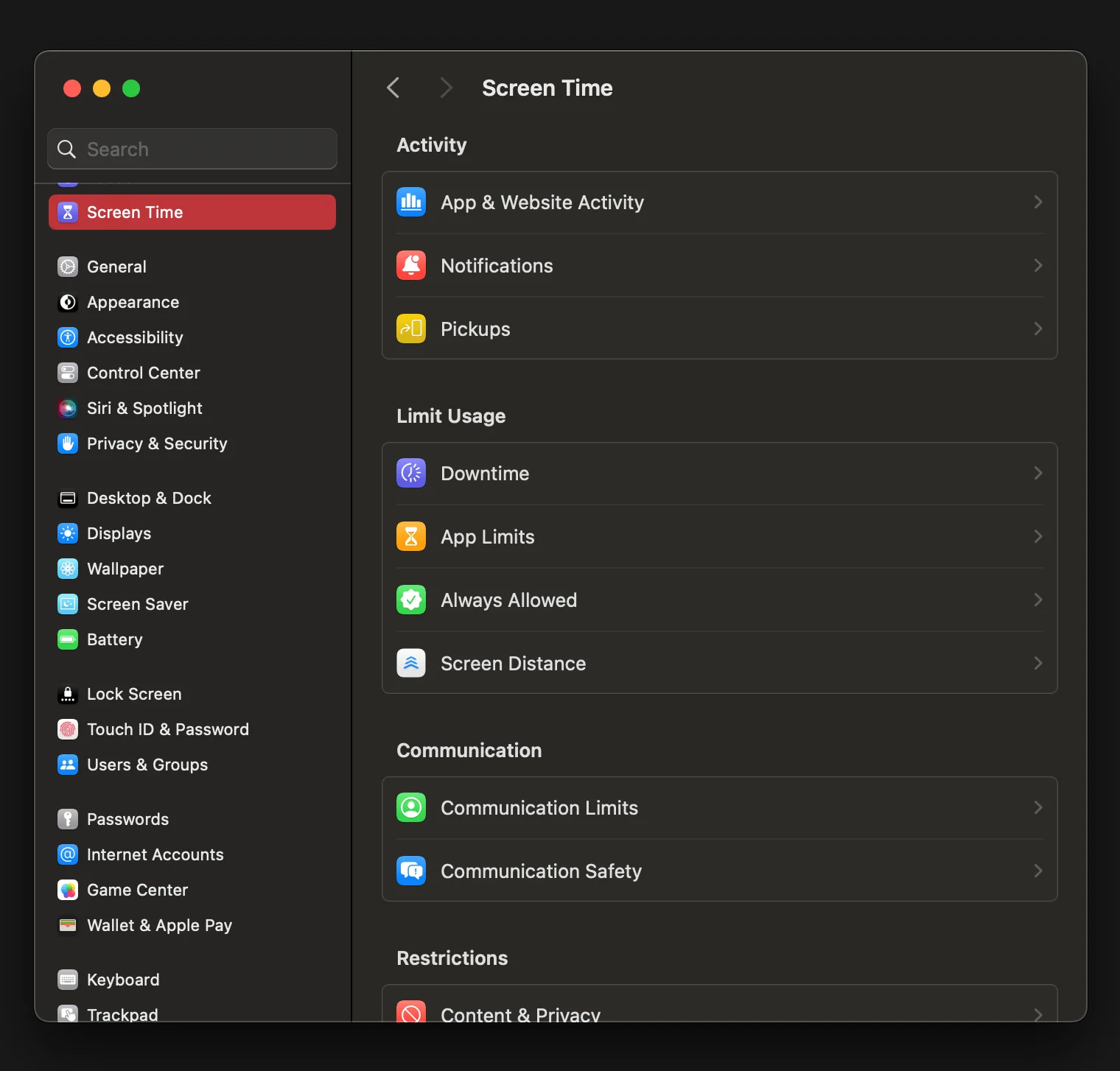Viewport: 1120px width, 1071px height.
Task: Expand Communication Safety via its chevron
Action: pyautogui.click(x=1037, y=871)
